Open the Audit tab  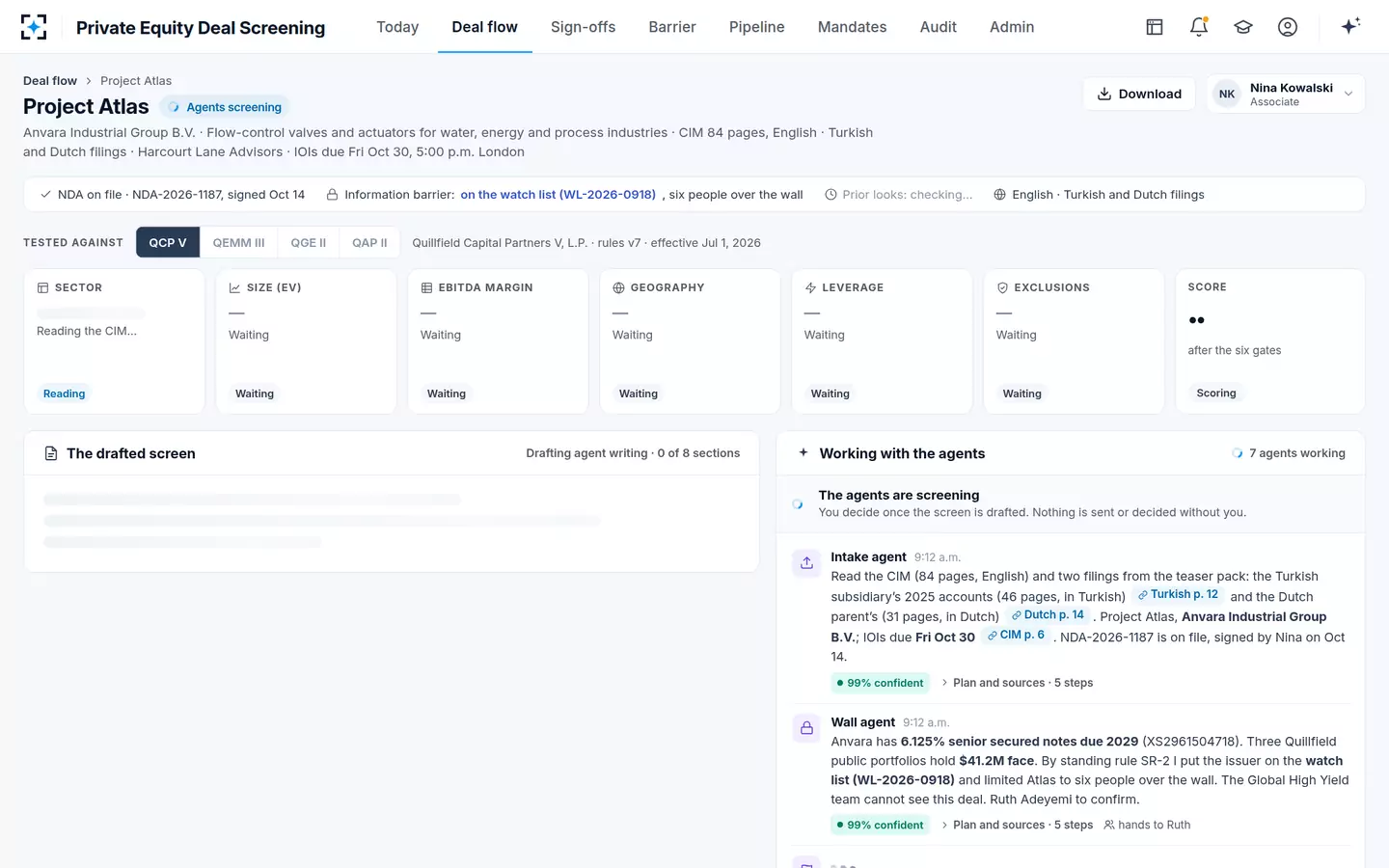click(x=939, y=27)
